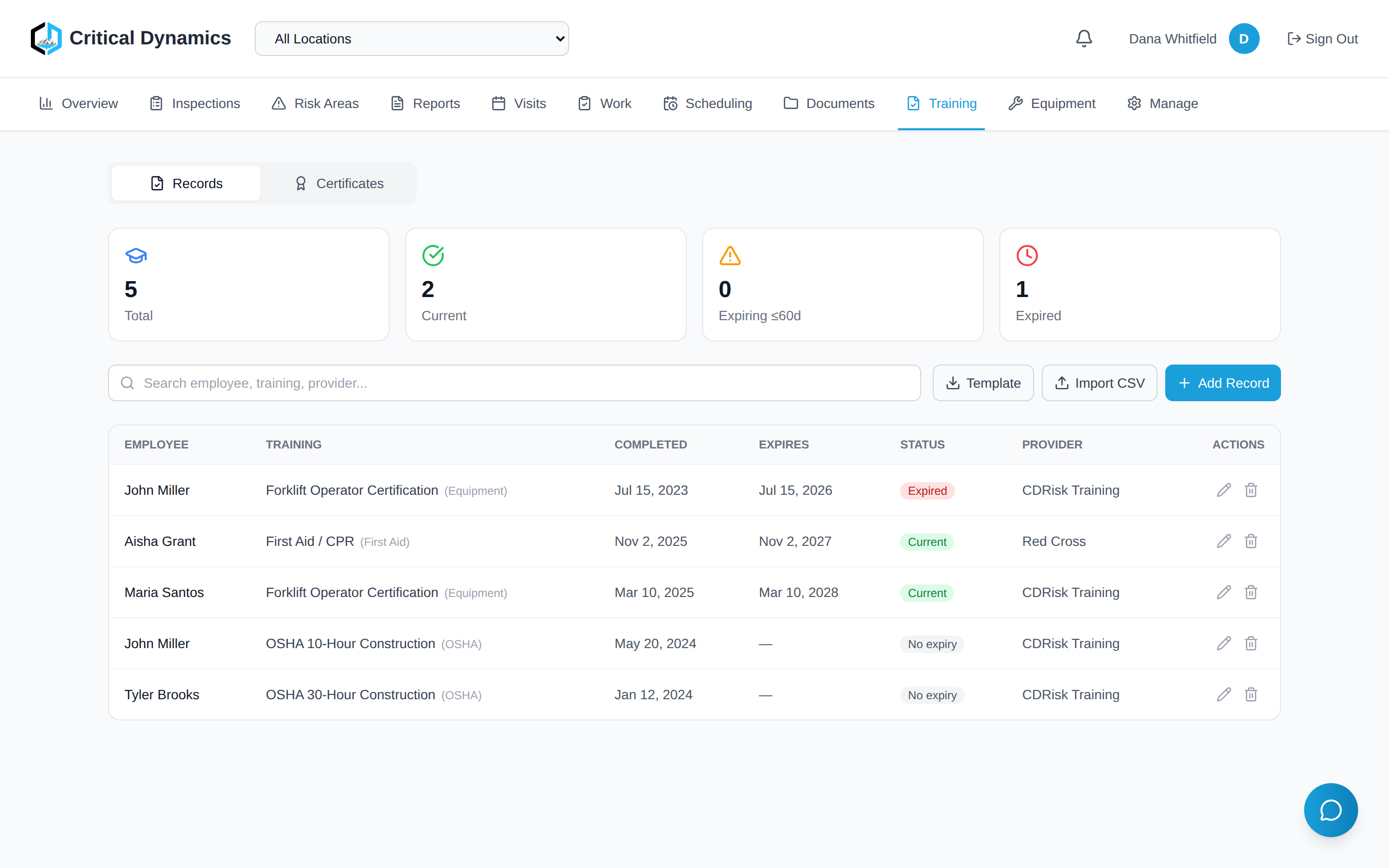Viewport: 1389px width, 868px height.
Task: Go to the Work tab
Action: [604, 103]
